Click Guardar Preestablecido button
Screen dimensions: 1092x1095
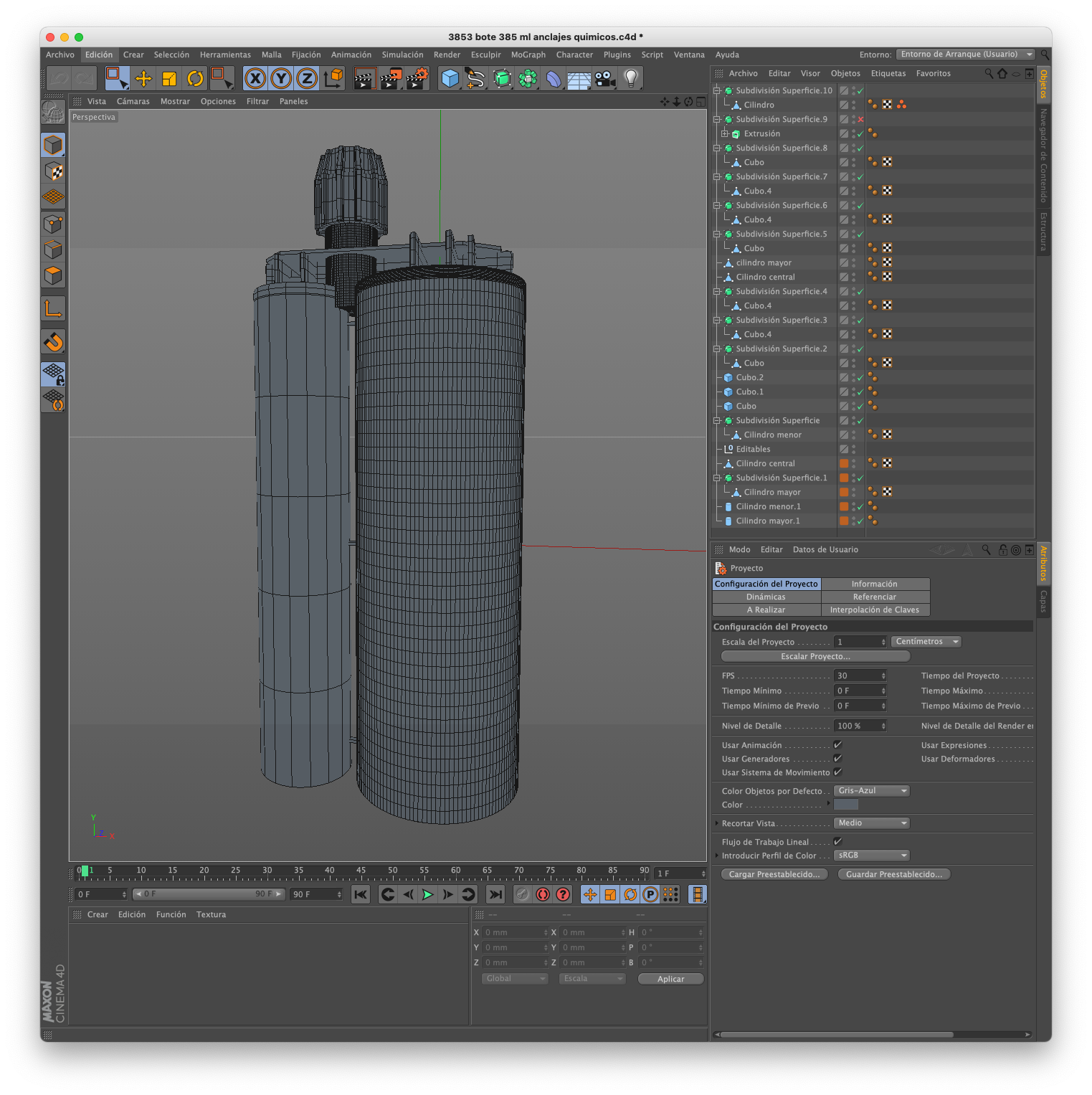click(894, 875)
